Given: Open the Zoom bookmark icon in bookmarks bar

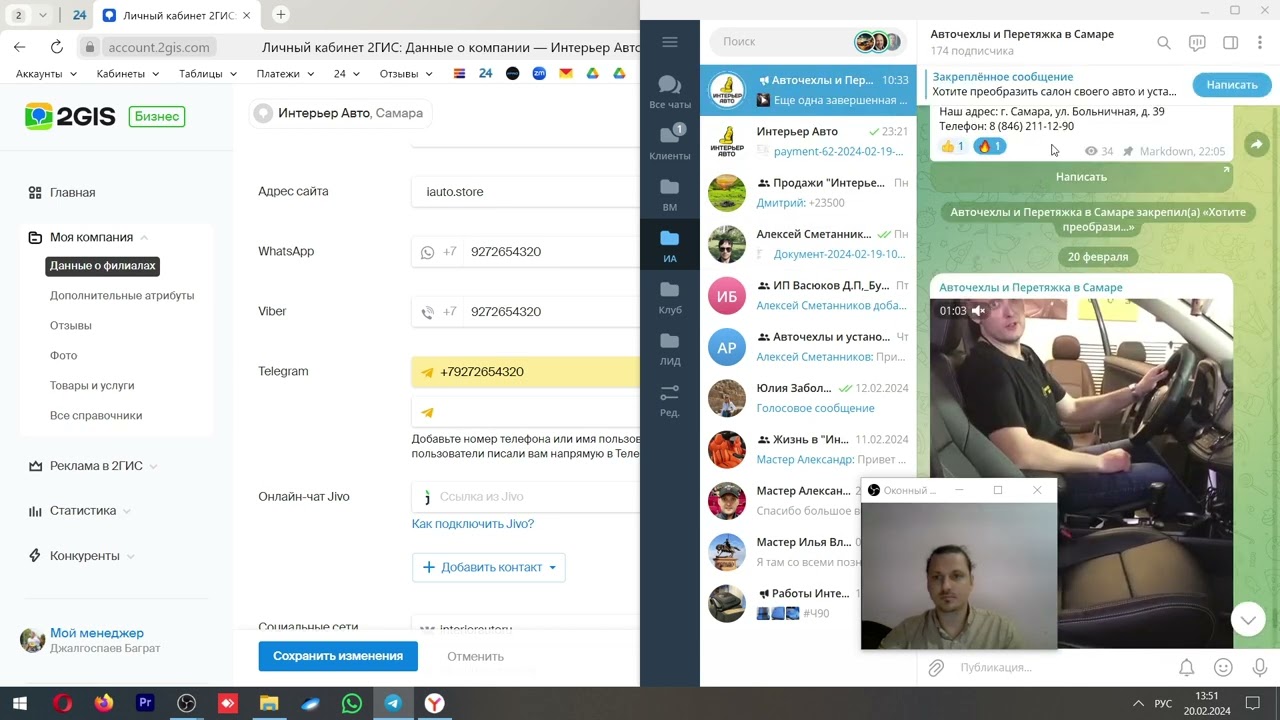Looking at the screenshot, I should pos(539,74).
